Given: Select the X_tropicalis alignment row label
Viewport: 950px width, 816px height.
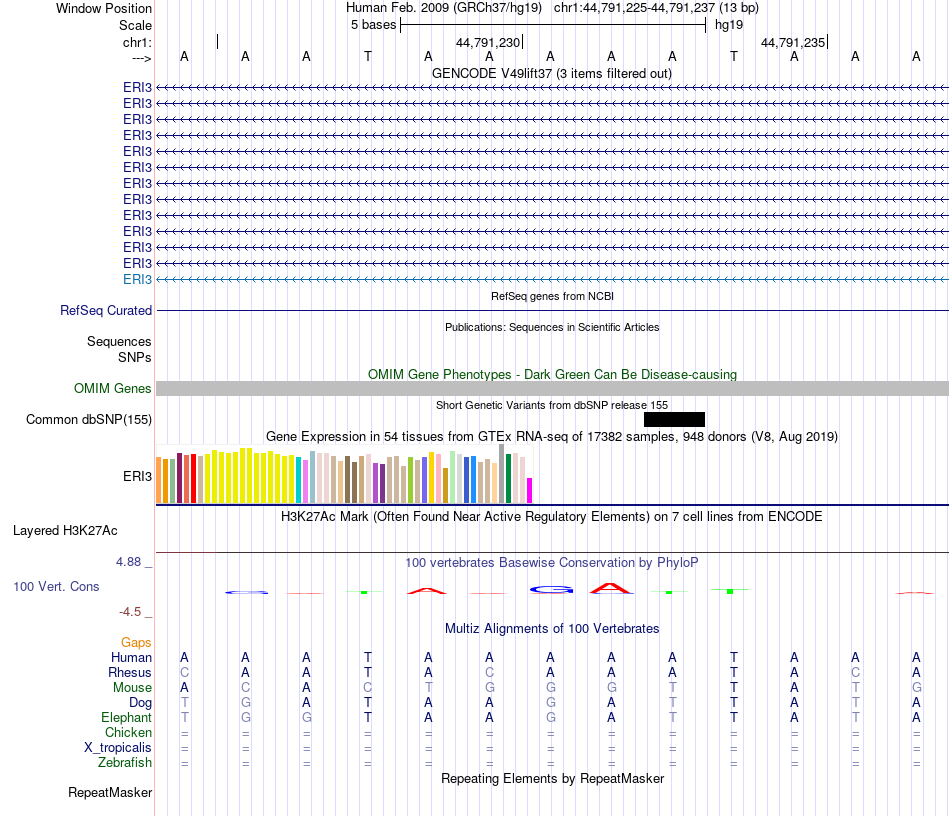Looking at the screenshot, I should (118, 748).
